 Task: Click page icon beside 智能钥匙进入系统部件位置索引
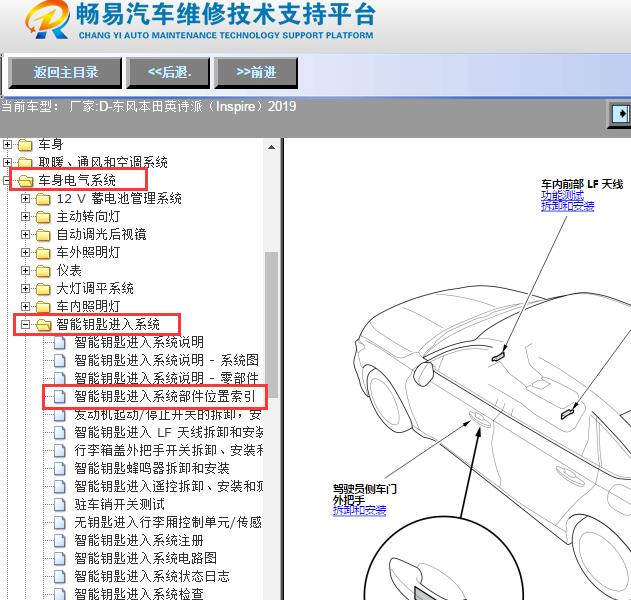click(60, 397)
